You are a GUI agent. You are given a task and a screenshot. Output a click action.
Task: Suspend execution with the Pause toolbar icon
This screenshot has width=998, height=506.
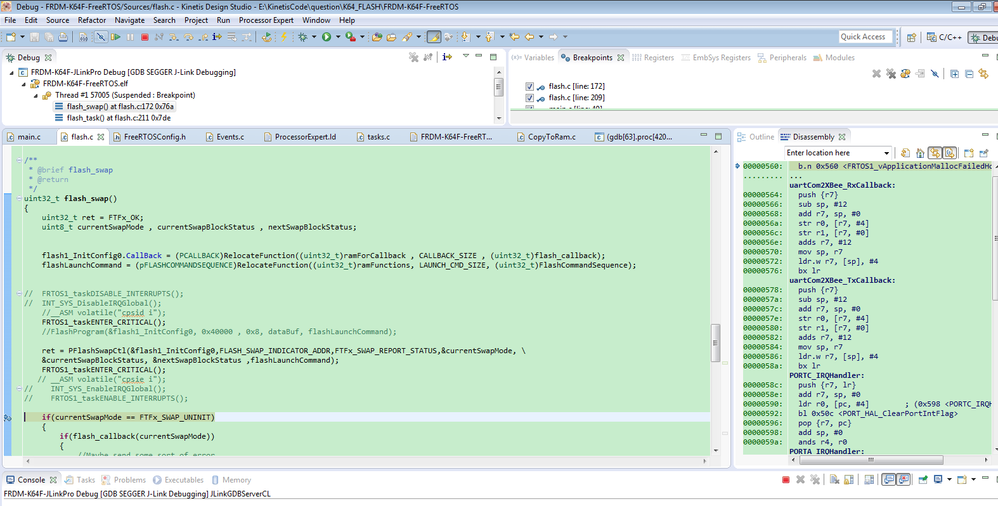pos(130,37)
